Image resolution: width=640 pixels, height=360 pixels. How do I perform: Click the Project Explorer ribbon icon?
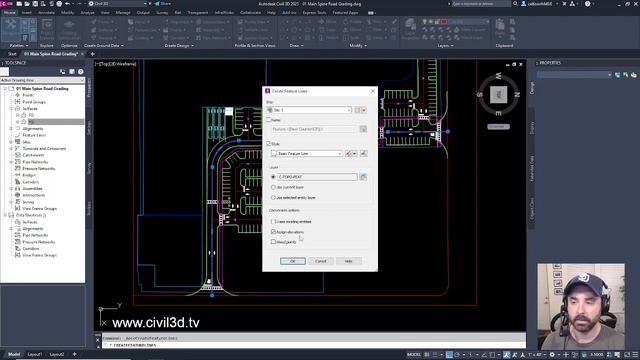pyautogui.click(x=47, y=29)
